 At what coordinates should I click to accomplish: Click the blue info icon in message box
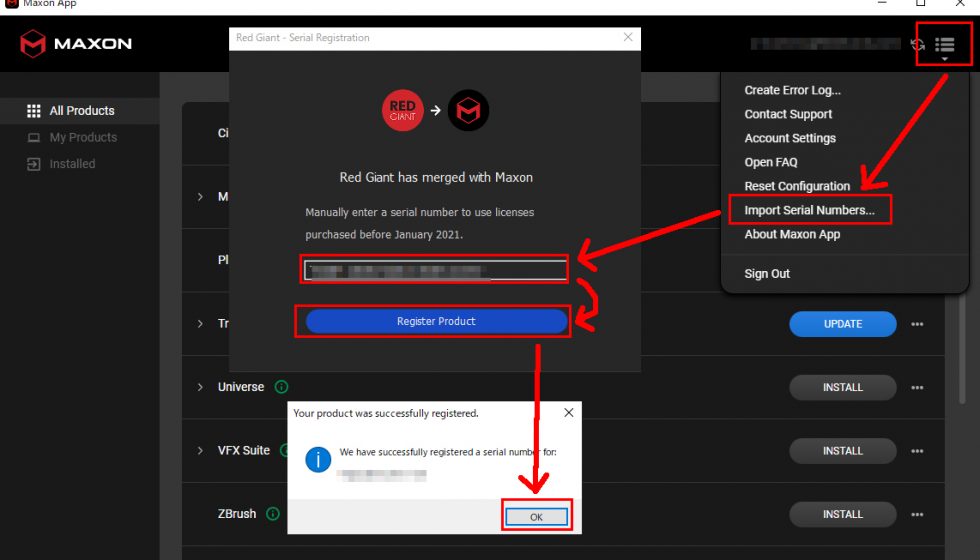click(318, 460)
